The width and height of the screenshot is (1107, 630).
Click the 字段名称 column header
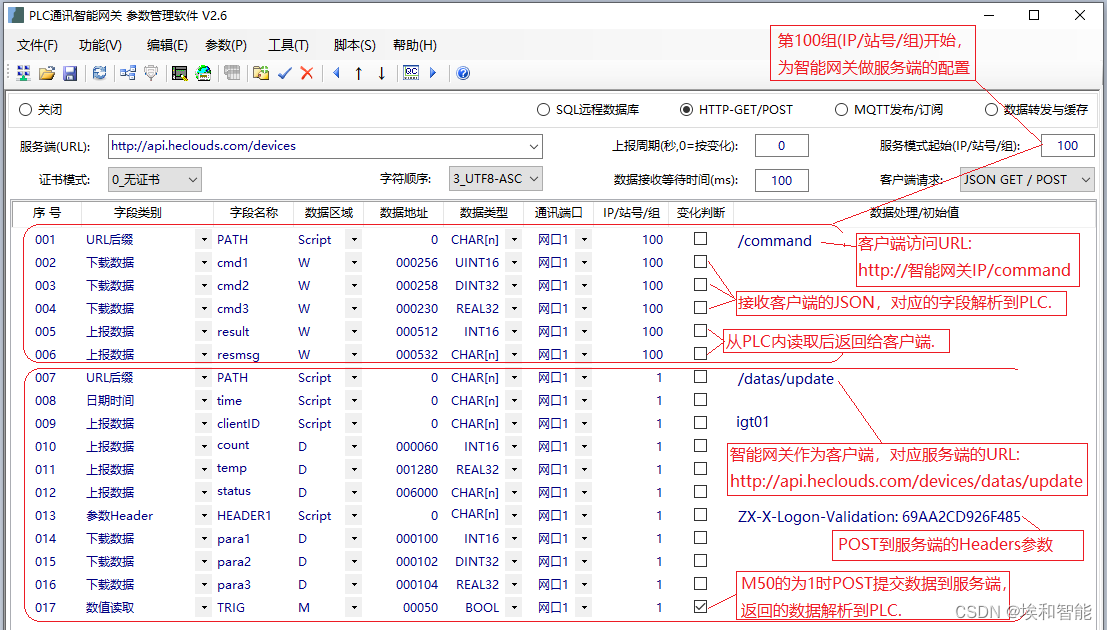pyautogui.click(x=250, y=213)
